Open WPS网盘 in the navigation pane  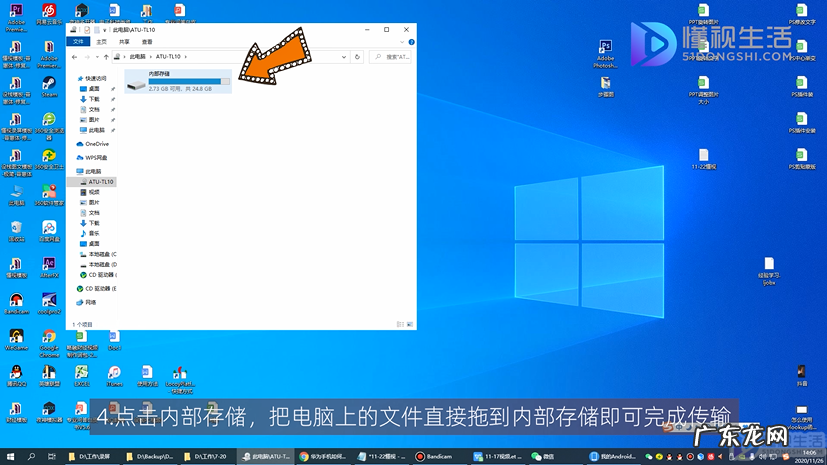(92, 158)
